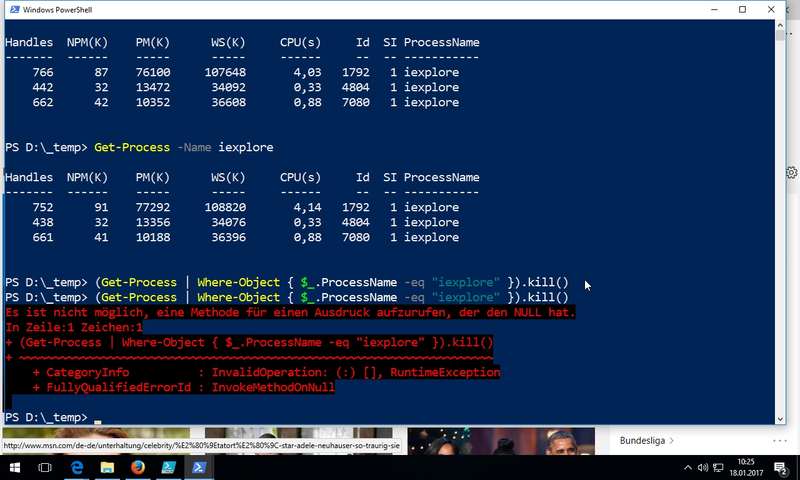Open the clock and date flyout
The height and width of the screenshot is (480, 800).
pos(746,467)
